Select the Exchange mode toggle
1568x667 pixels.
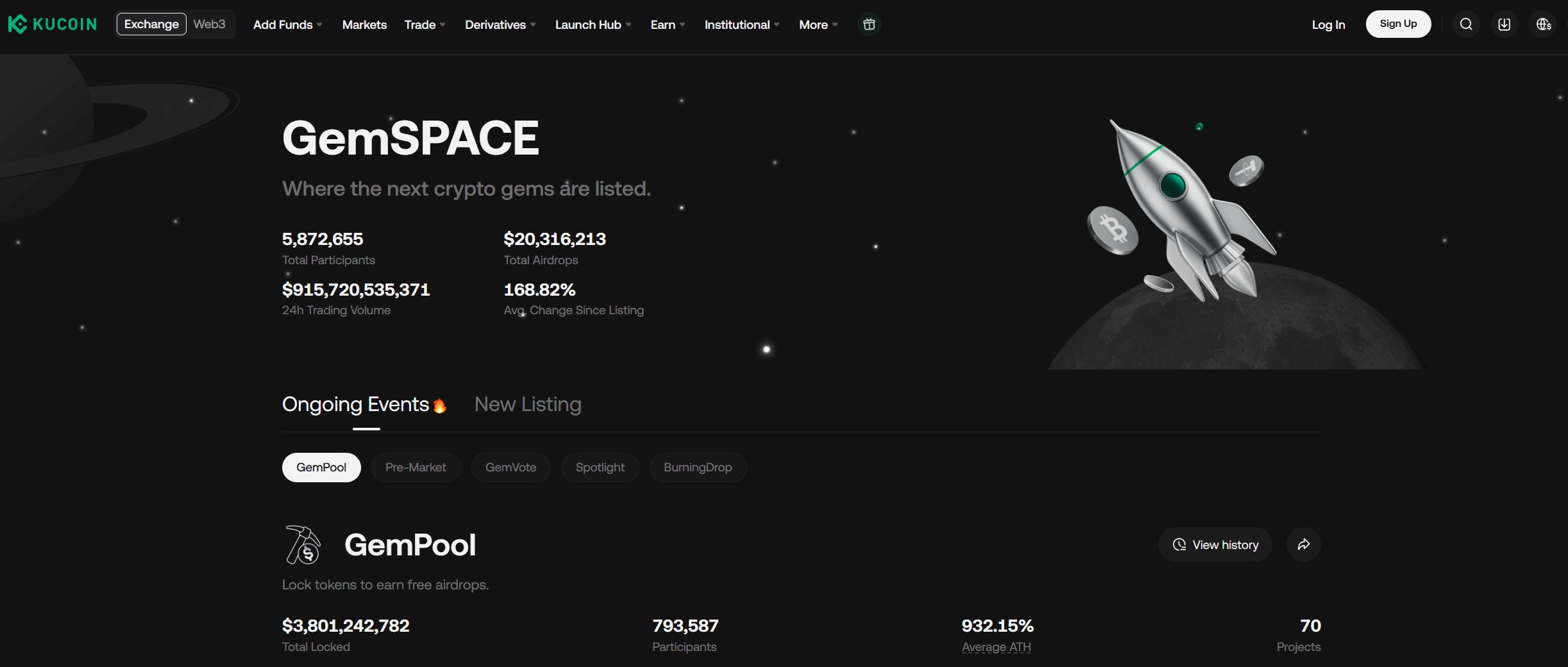151,24
